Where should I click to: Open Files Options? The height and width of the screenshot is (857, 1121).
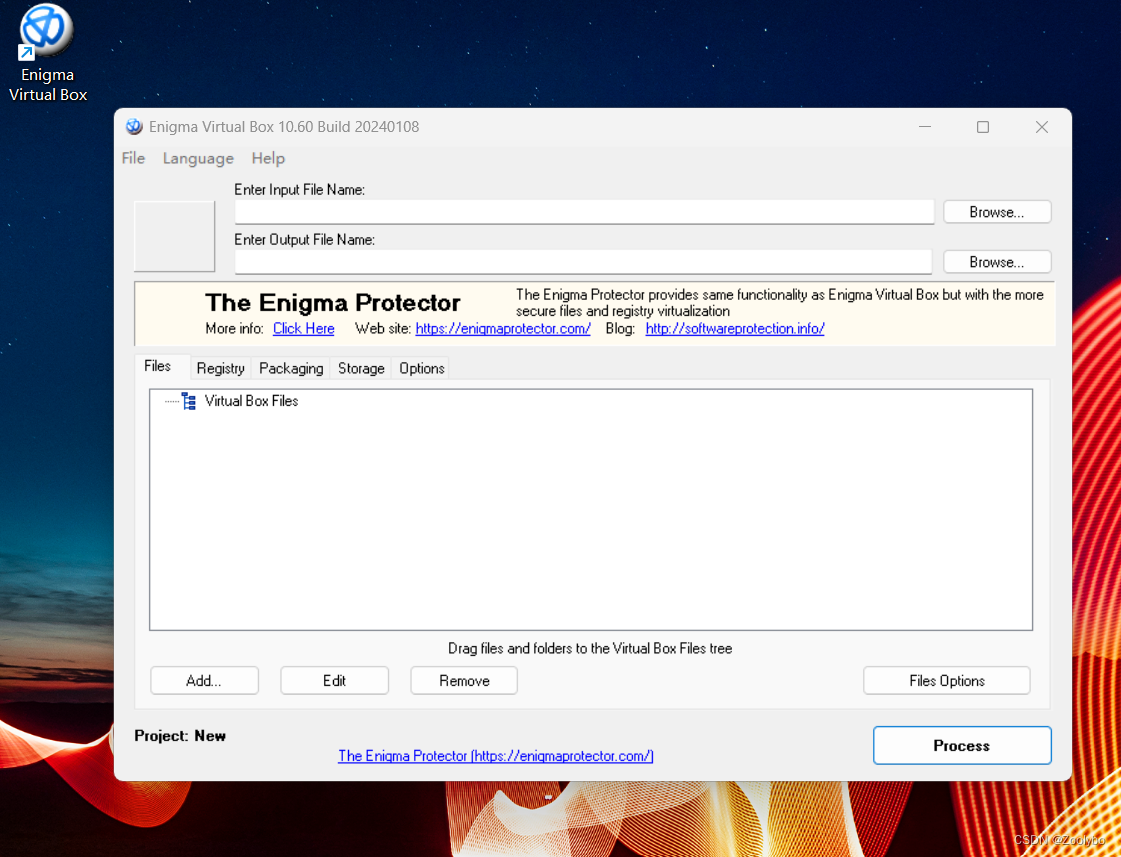click(947, 680)
